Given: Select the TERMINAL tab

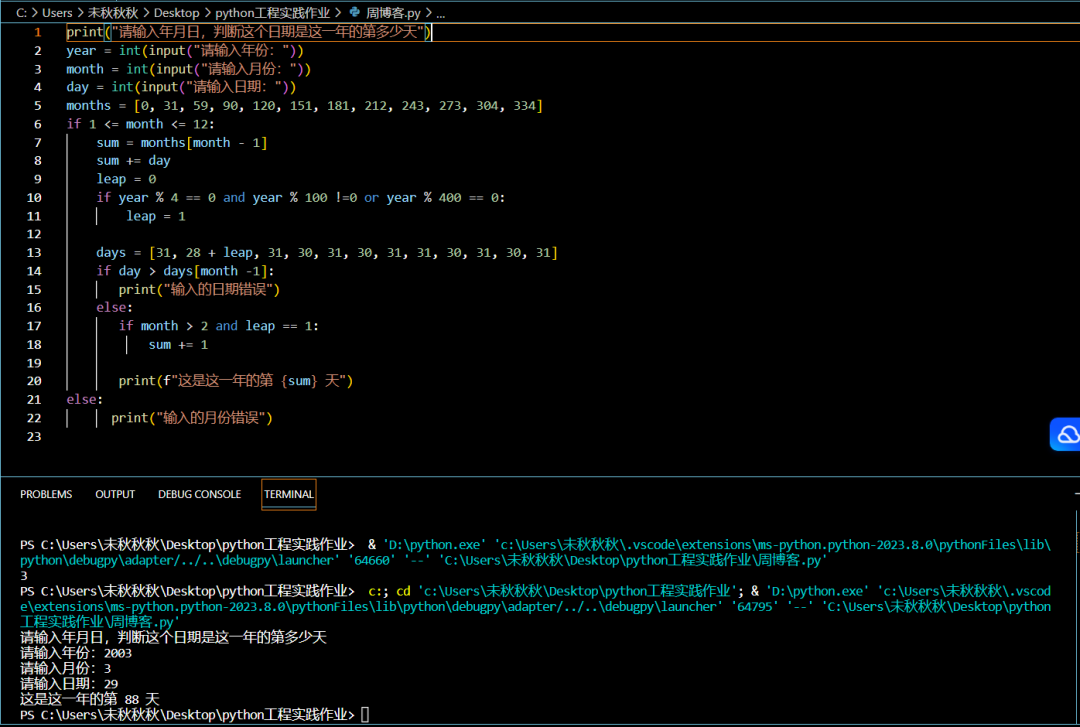Looking at the screenshot, I should pos(289,494).
